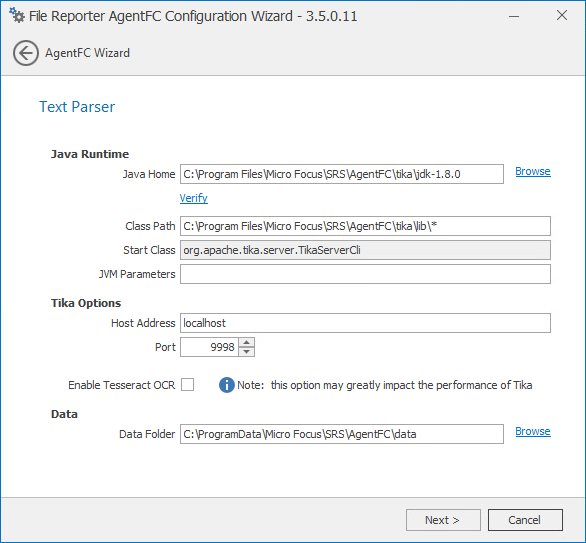Focus the empty JVM Parameters field

click(365, 274)
